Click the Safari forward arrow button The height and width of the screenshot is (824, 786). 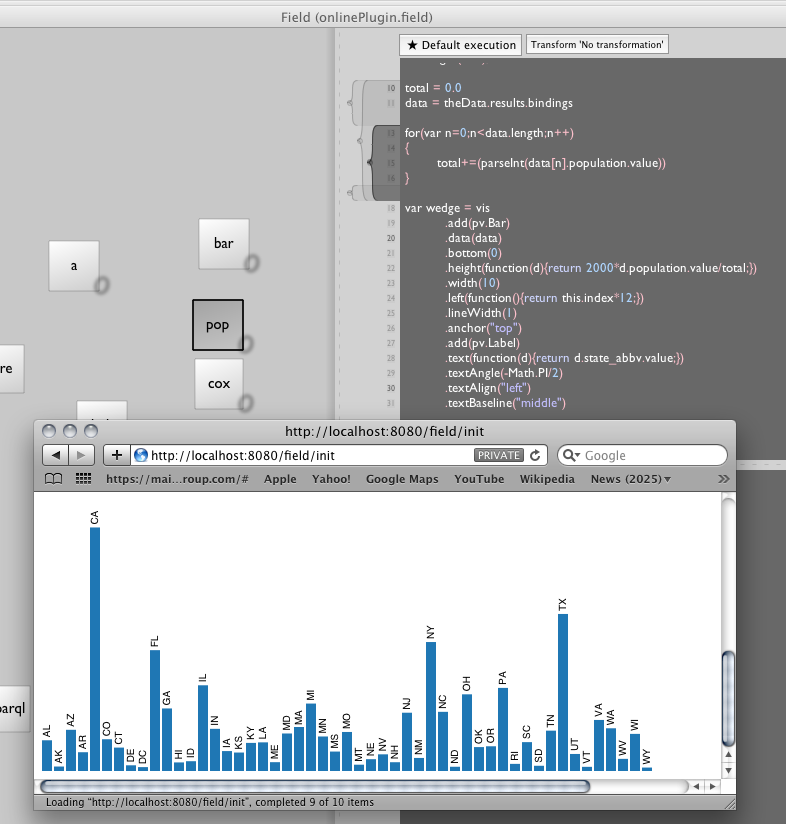coord(79,455)
